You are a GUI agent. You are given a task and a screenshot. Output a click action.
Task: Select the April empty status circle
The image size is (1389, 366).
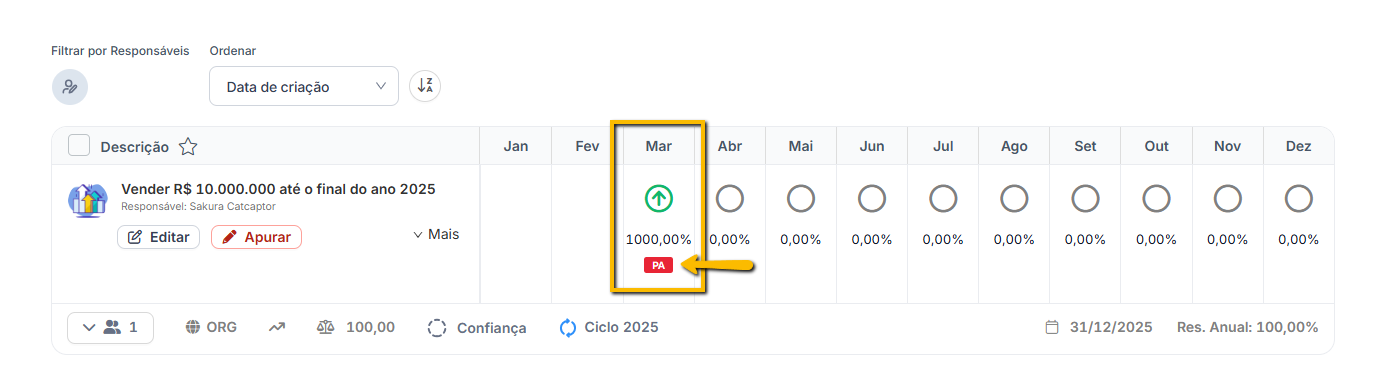pyautogui.click(x=730, y=199)
